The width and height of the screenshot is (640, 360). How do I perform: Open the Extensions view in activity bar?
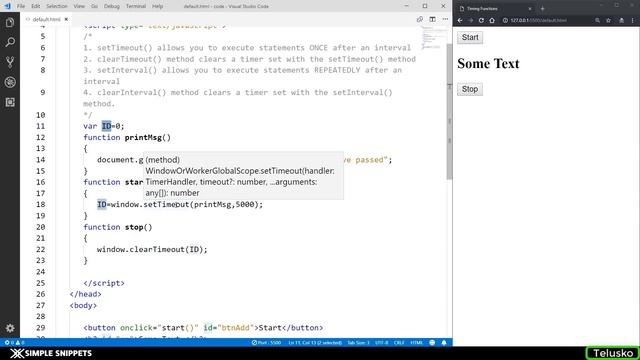click(x=10, y=102)
